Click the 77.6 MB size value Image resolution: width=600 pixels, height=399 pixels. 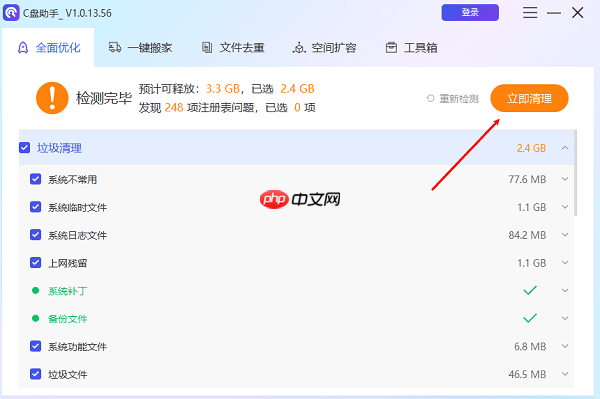point(527,179)
